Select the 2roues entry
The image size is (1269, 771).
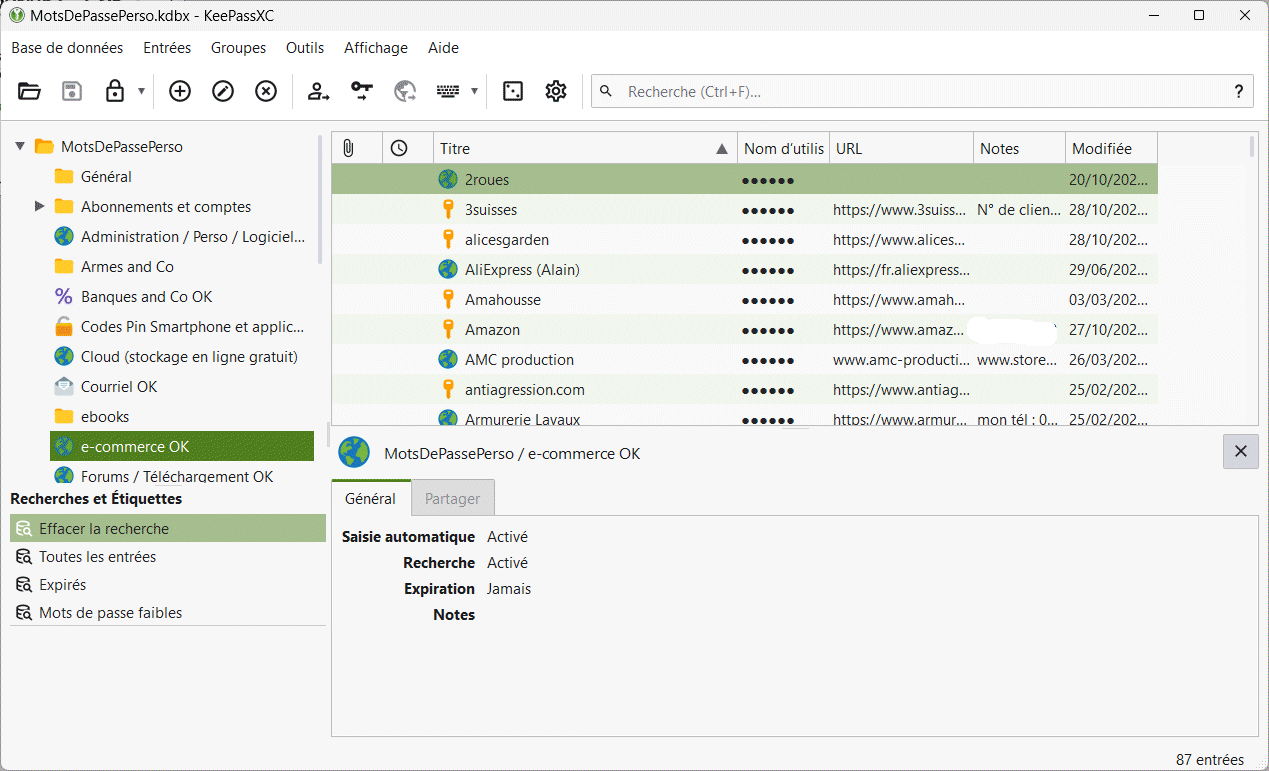click(745, 180)
